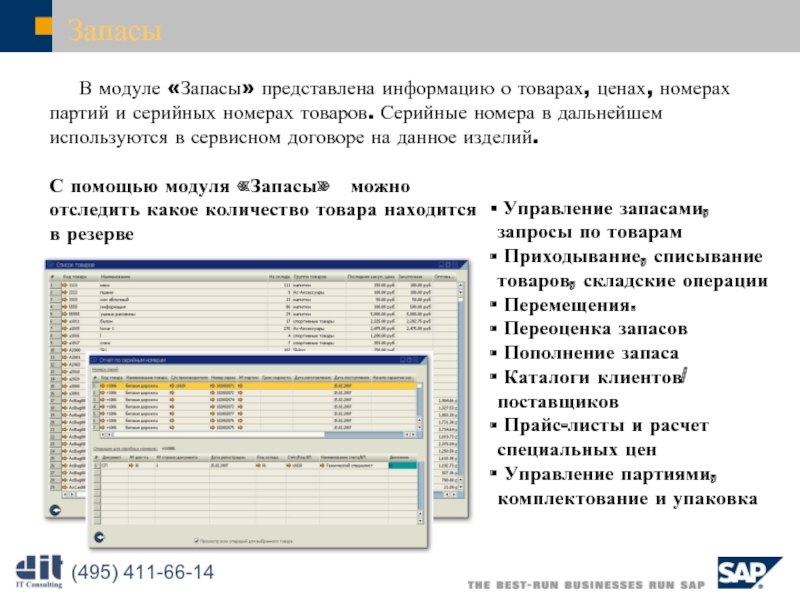The height and width of the screenshot is (600, 800).
Task: Click scroll-up arrow of the item list
Action: pos(460,285)
